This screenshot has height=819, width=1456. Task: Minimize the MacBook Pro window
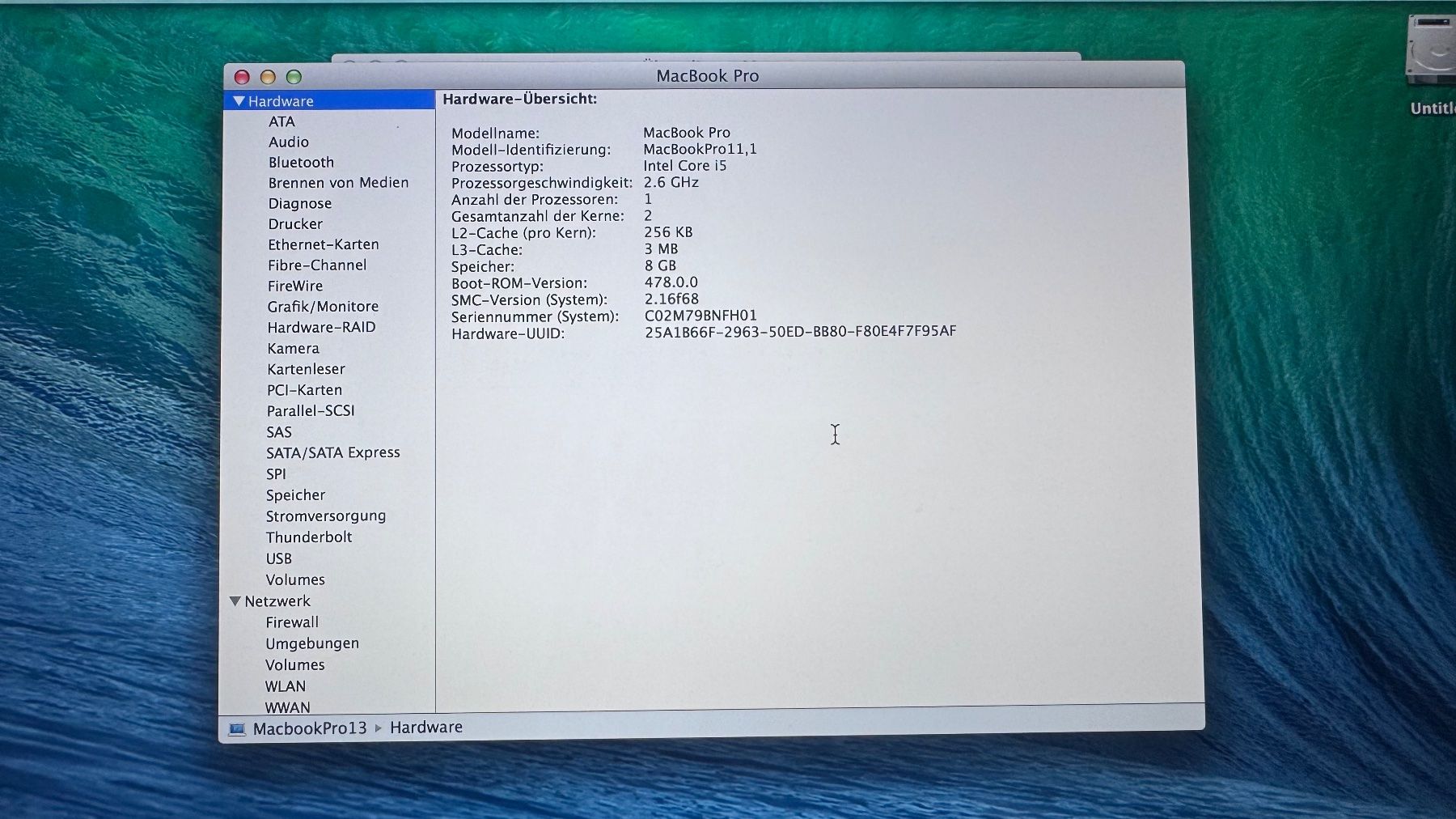(x=268, y=77)
